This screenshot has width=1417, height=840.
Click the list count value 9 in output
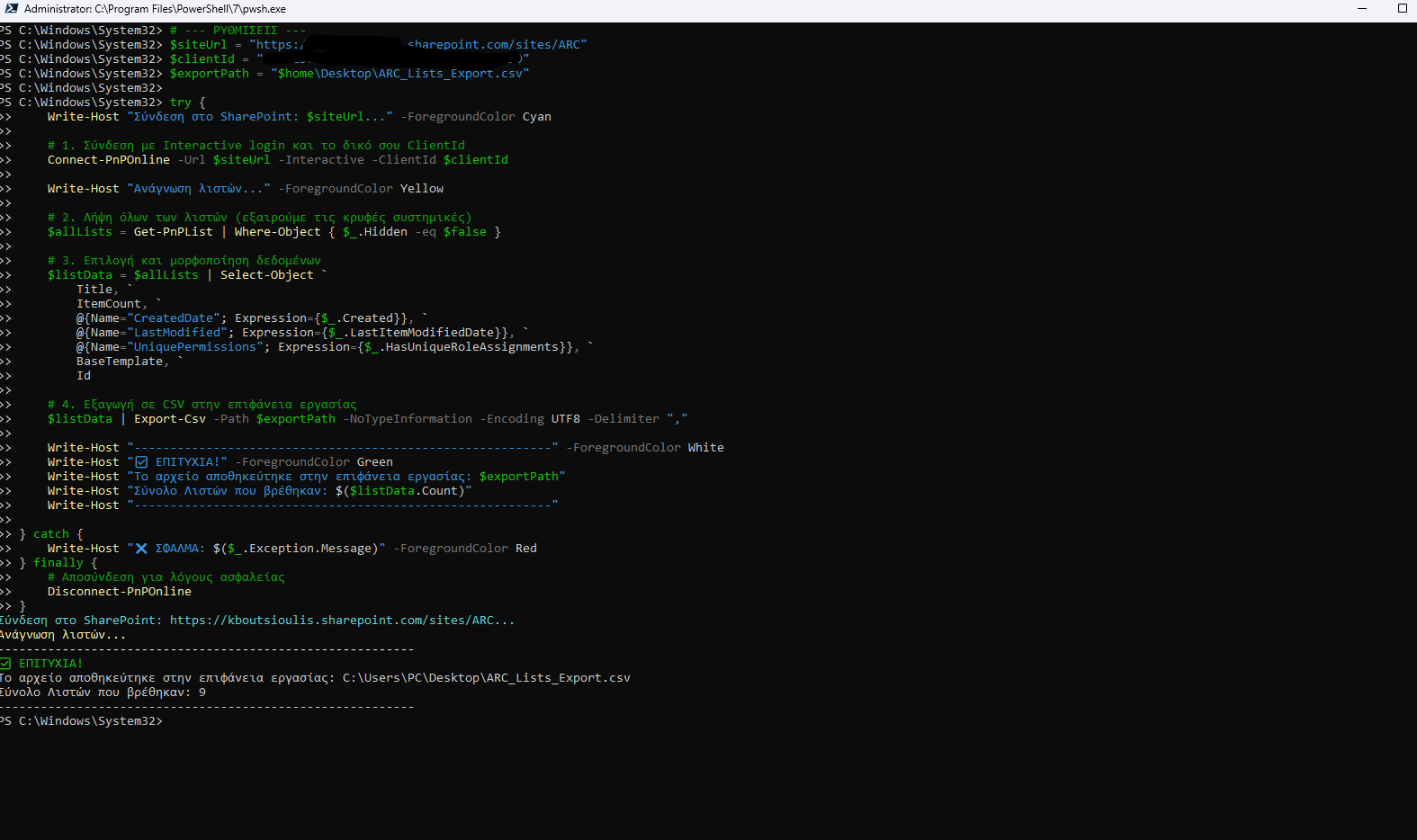click(202, 693)
